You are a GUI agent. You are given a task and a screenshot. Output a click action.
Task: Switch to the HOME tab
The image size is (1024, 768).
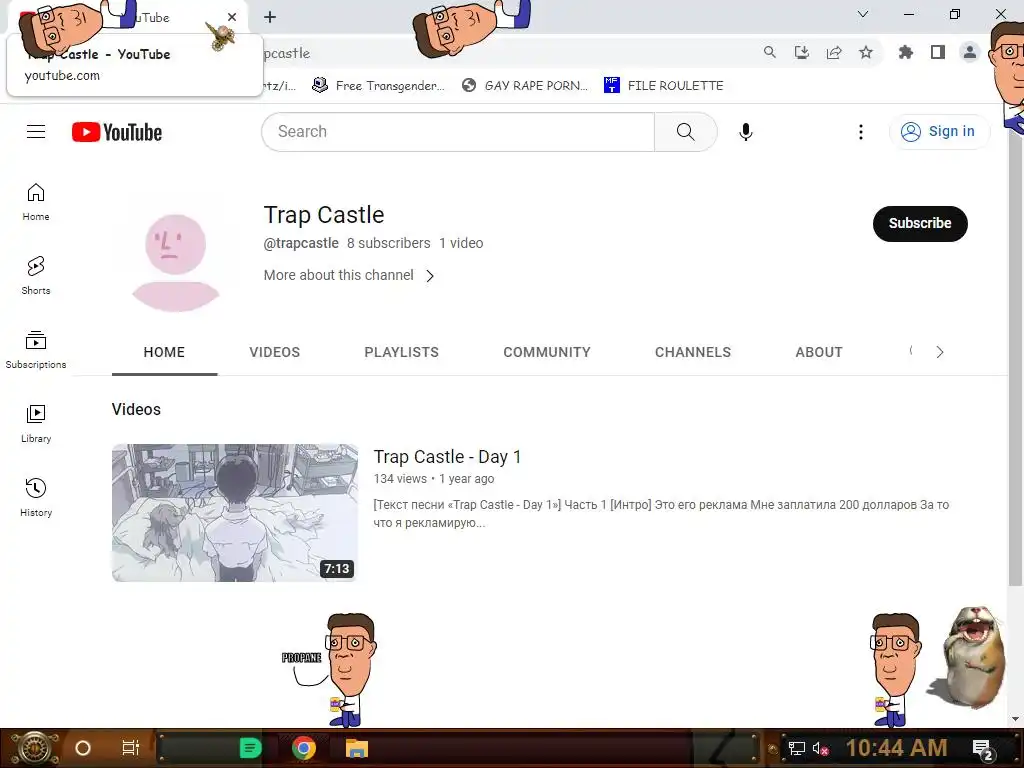(x=165, y=352)
